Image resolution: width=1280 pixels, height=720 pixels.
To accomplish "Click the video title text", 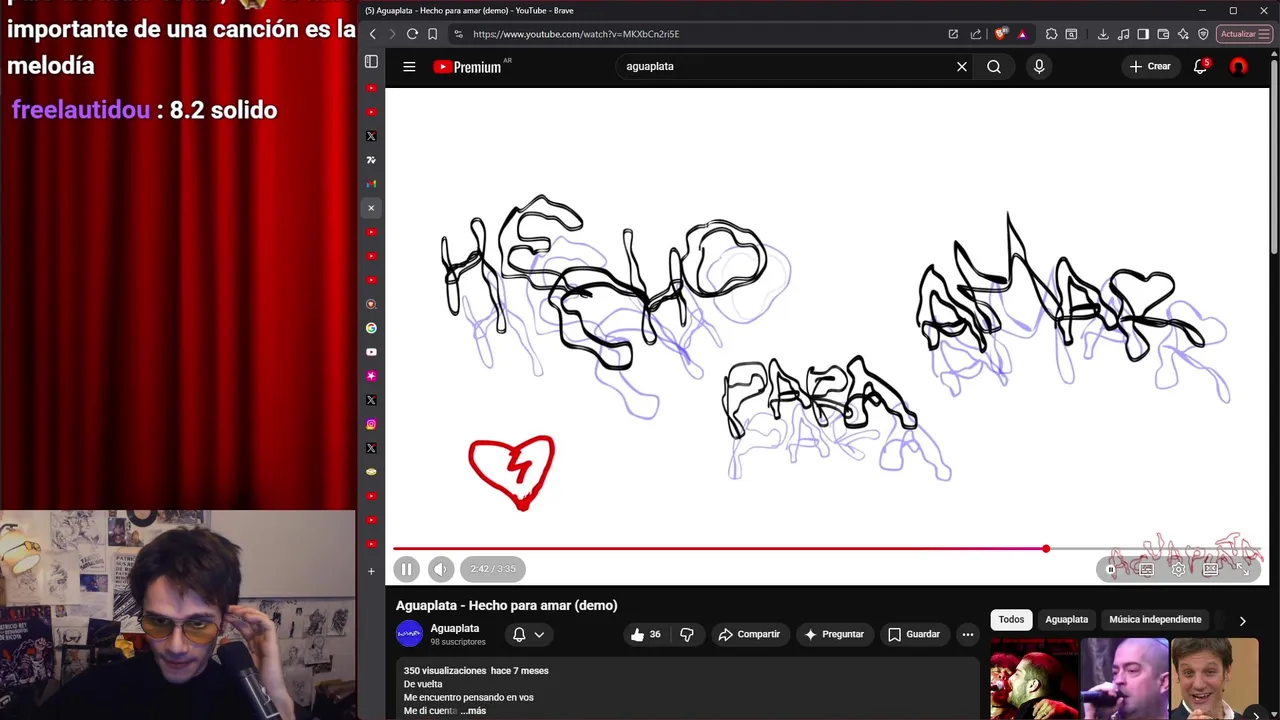I will (506, 605).
